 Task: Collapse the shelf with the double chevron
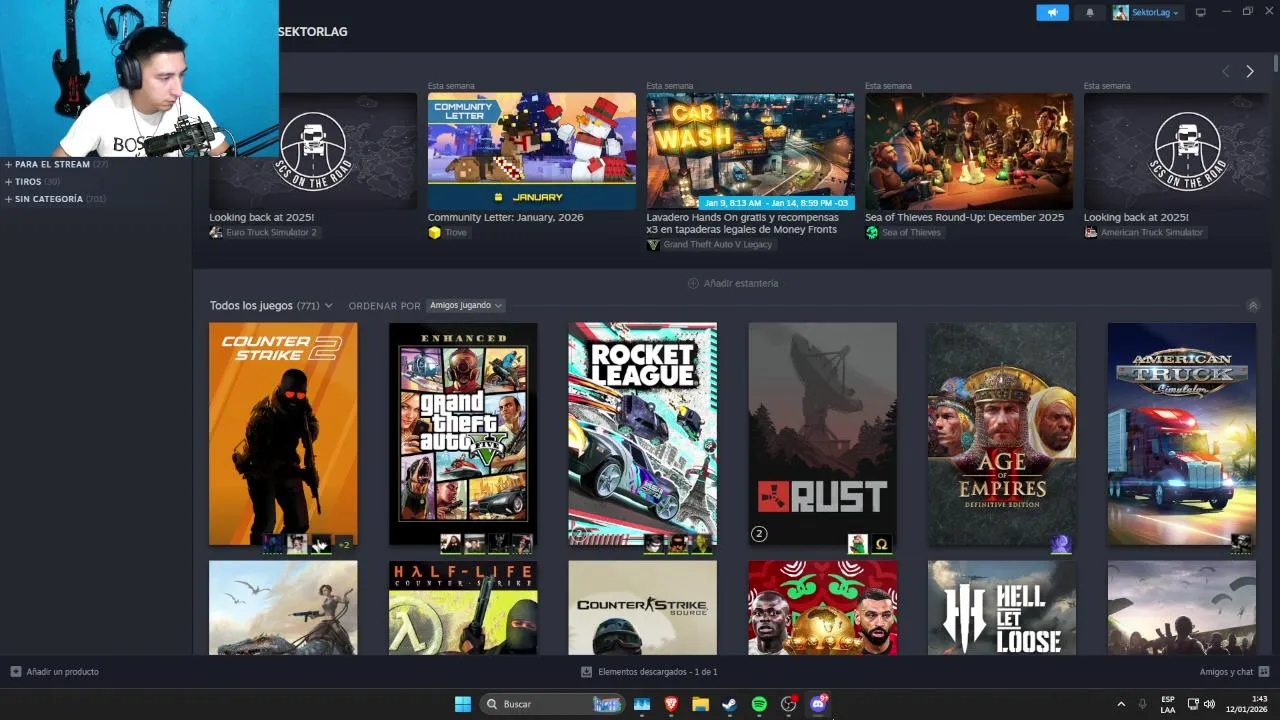(1252, 306)
